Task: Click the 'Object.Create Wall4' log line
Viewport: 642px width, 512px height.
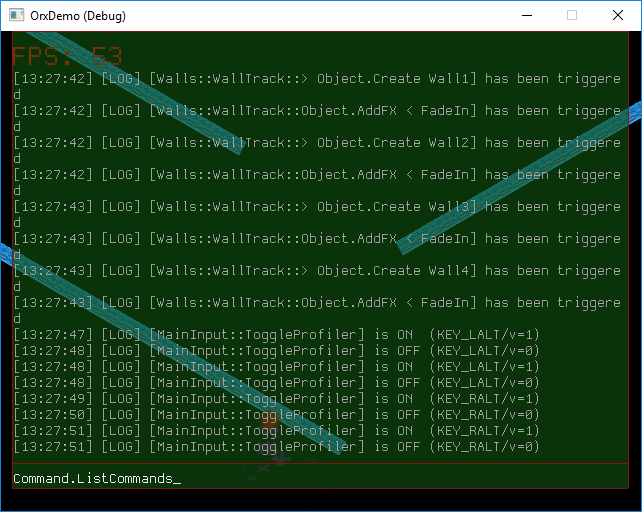Action: [317, 278]
